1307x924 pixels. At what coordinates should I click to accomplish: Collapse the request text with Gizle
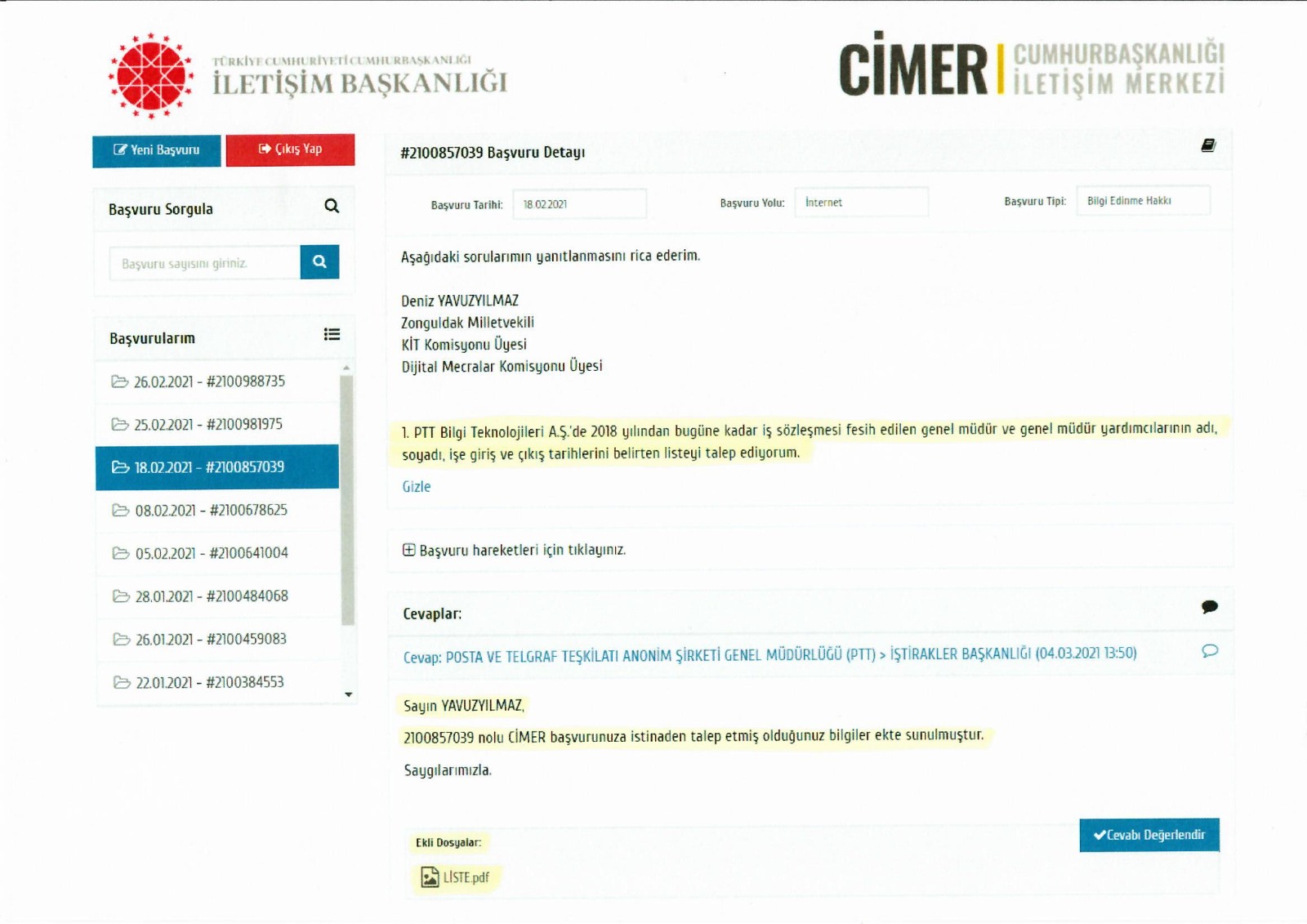[416, 487]
